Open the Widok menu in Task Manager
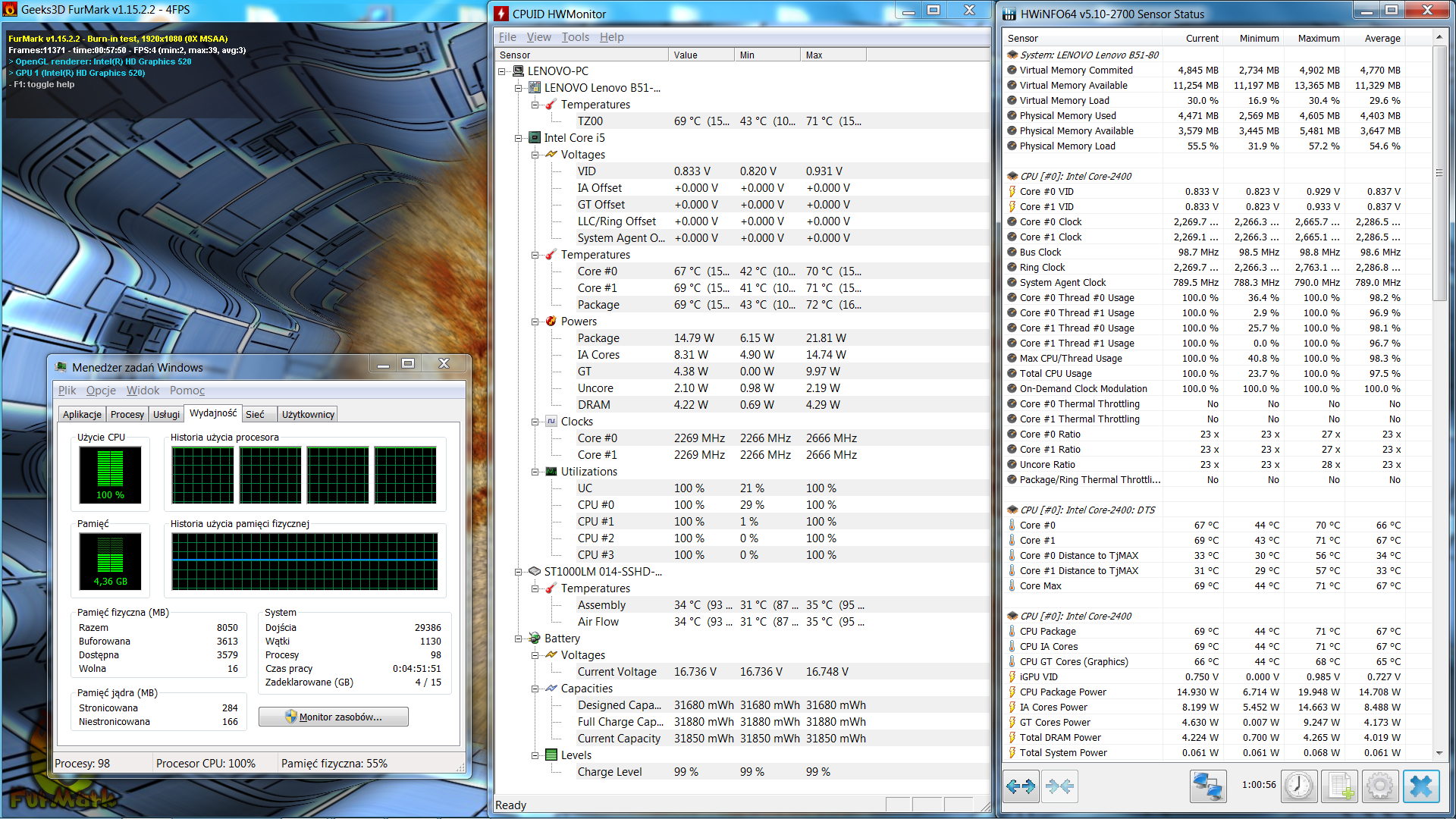This screenshot has width=1456, height=819. click(143, 391)
